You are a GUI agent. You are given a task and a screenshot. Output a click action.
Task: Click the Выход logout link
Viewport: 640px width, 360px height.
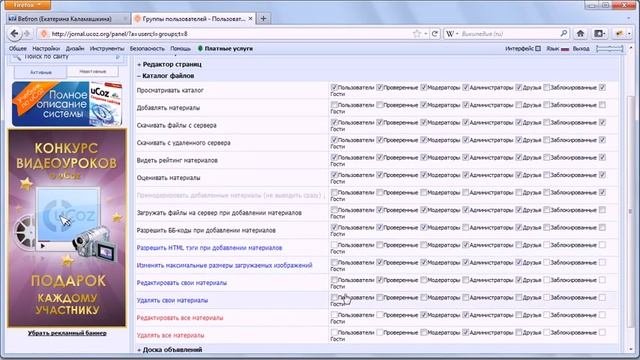(581, 49)
